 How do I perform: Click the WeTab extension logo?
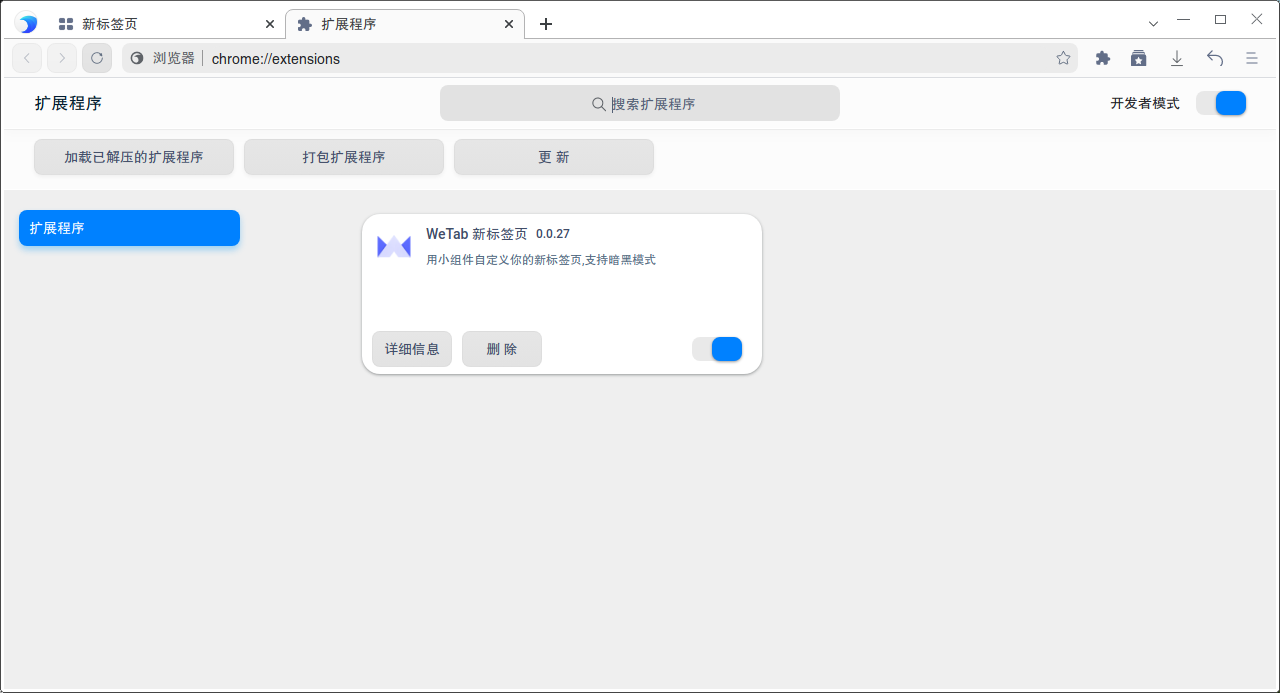pos(393,245)
